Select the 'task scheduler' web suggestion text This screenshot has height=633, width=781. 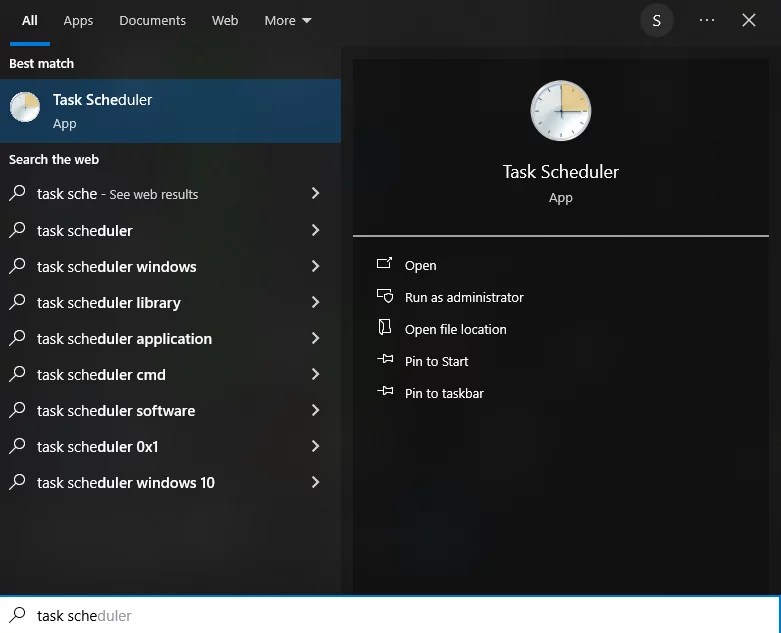click(x=85, y=231)
